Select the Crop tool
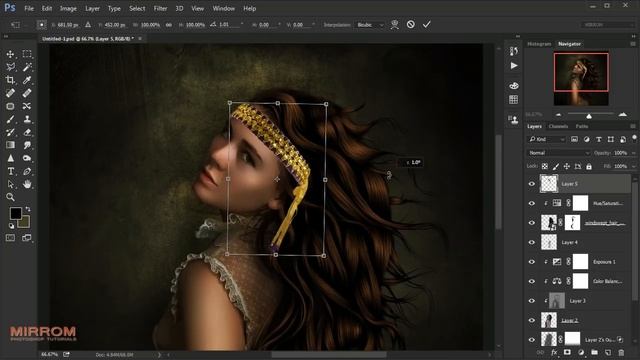 point(11,80)
